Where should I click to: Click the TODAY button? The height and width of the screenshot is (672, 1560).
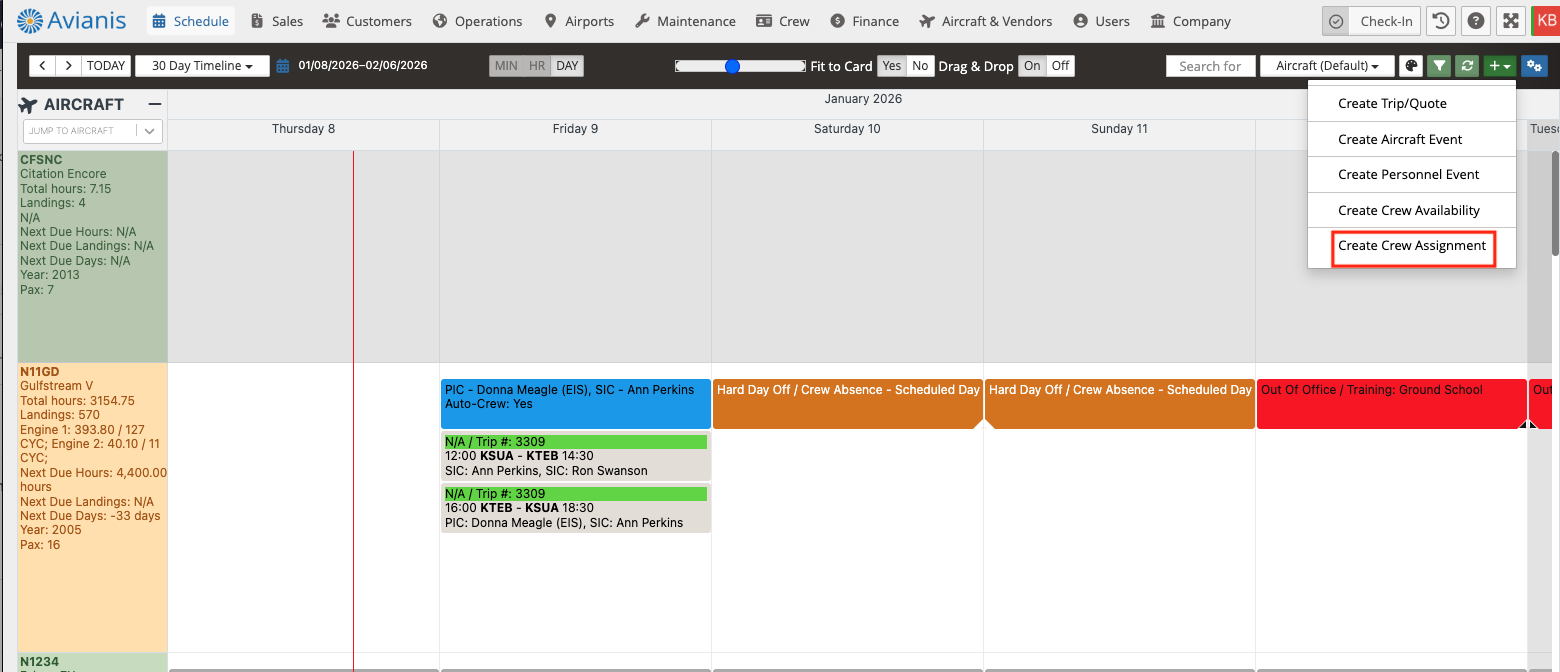106,66
